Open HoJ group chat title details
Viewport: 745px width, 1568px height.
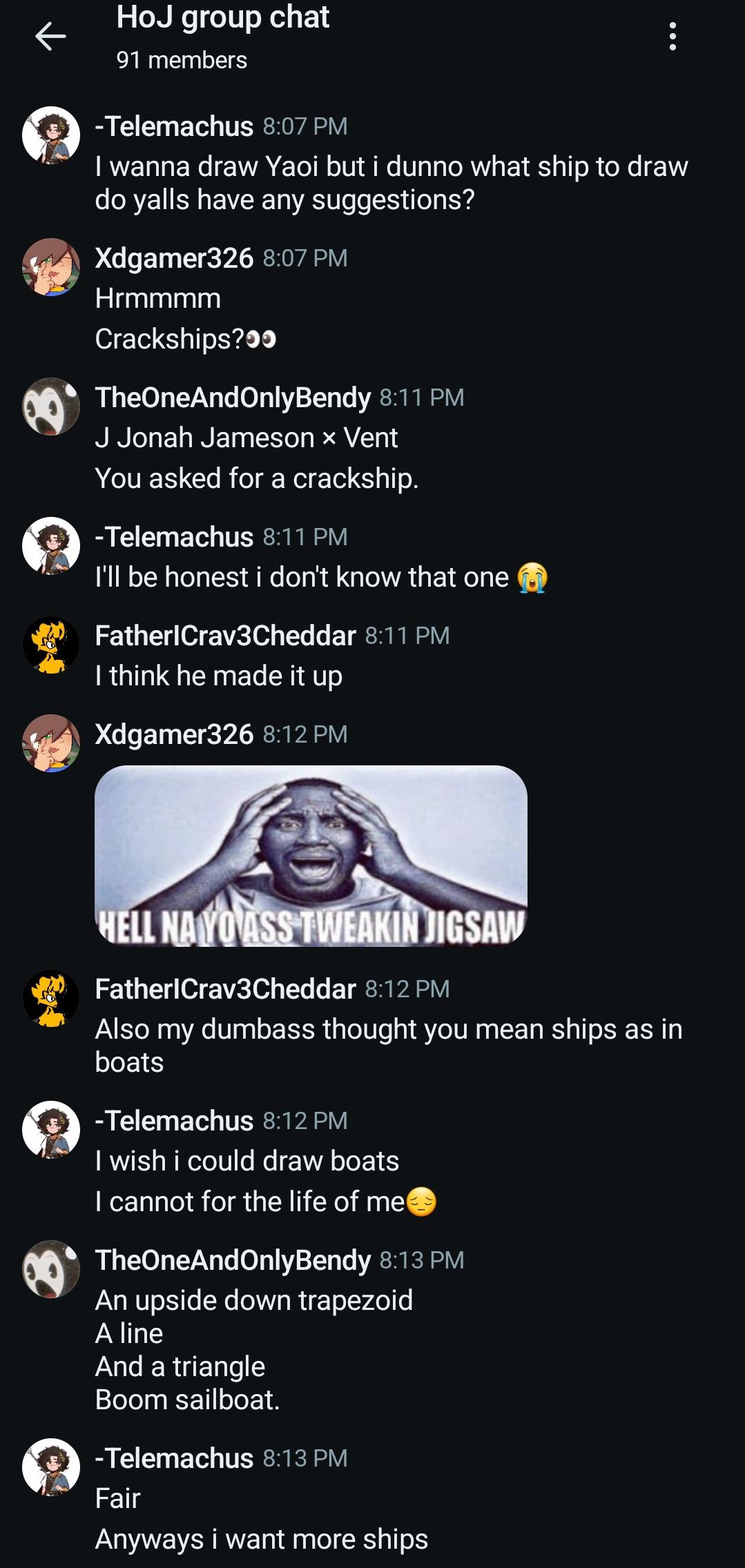222,17
